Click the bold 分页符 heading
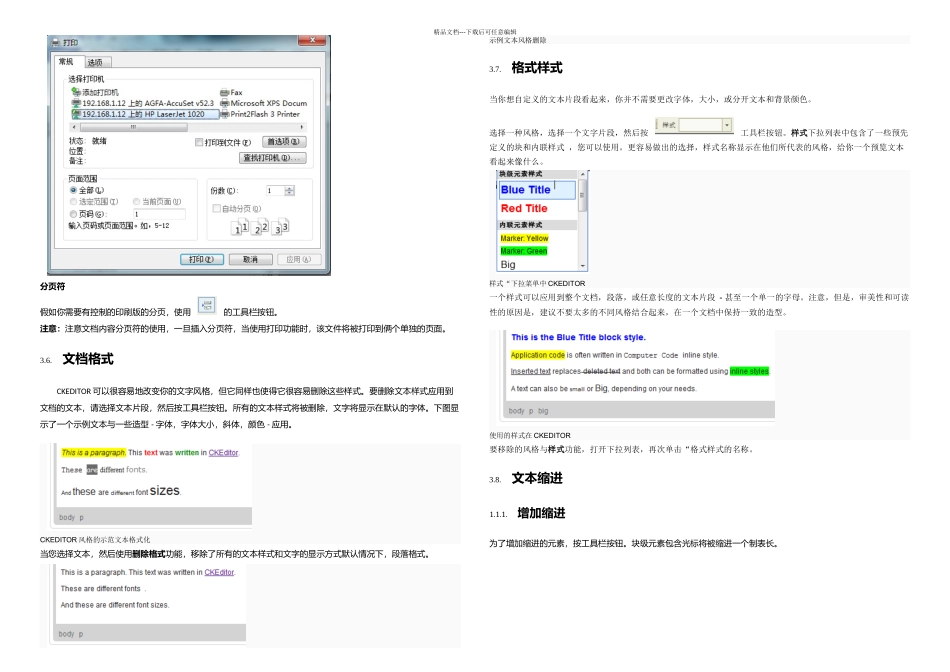This screenshot has height=672, width=950. click(x=52, y=287)
